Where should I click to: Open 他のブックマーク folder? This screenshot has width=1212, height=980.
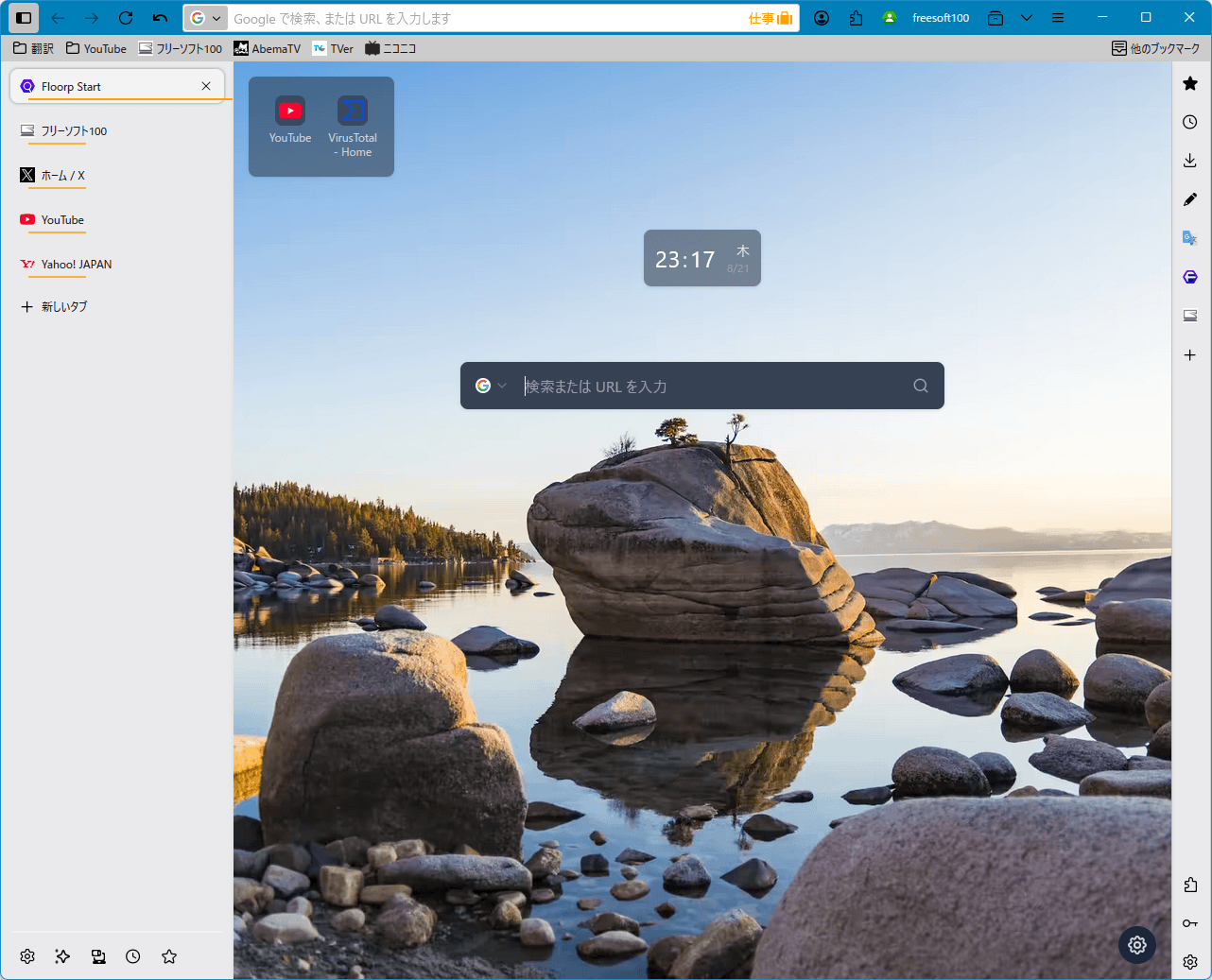click(x=1155, y=48)
